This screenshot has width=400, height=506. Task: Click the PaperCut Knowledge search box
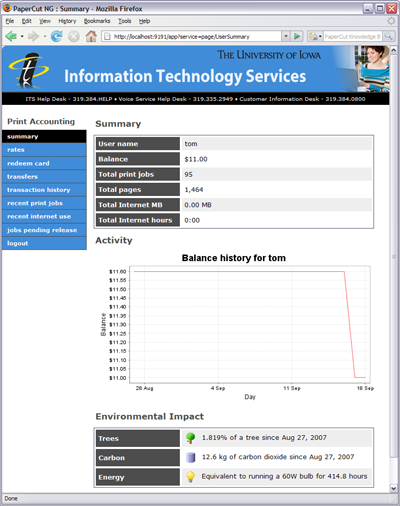352,36
